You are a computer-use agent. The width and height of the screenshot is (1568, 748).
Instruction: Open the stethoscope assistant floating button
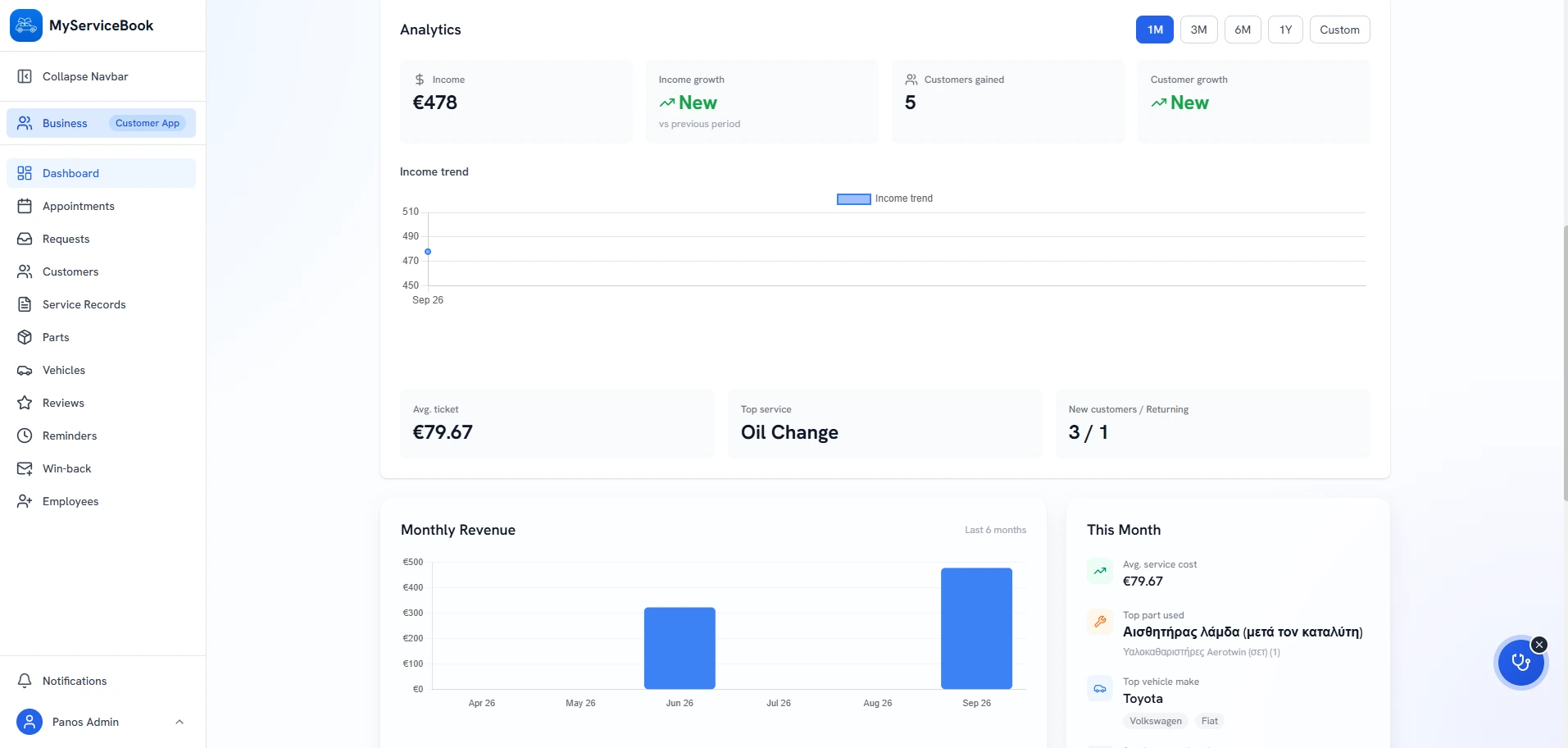click(1520, 663)
